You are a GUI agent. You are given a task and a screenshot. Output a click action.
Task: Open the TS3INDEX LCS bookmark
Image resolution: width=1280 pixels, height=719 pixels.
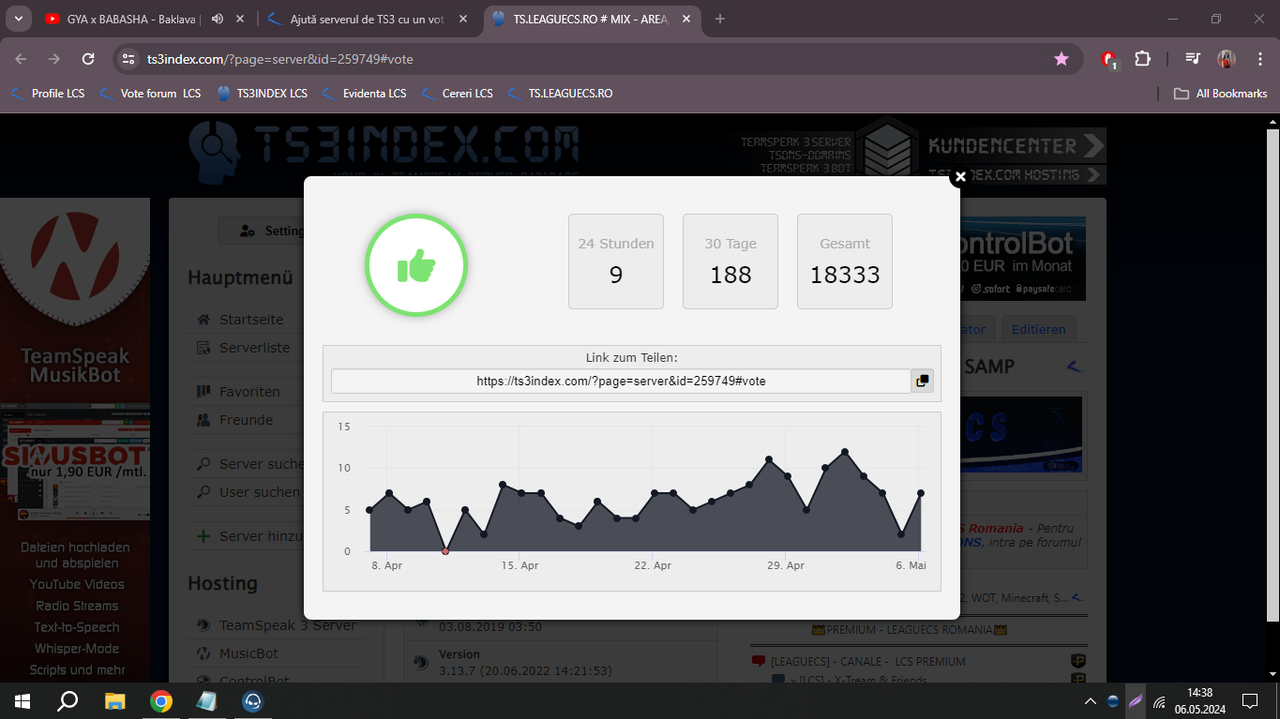261,93
